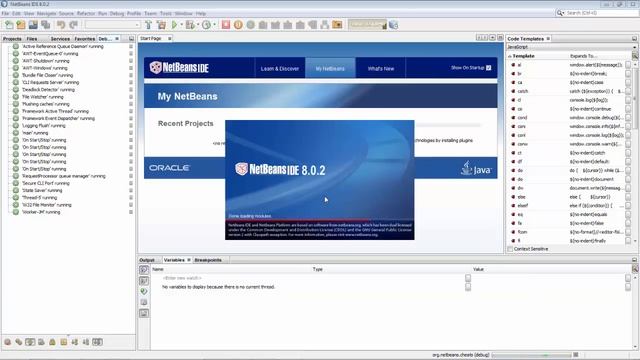
Task: Click the green diamond icon beside the Variables list
Action: pos(144,291)
